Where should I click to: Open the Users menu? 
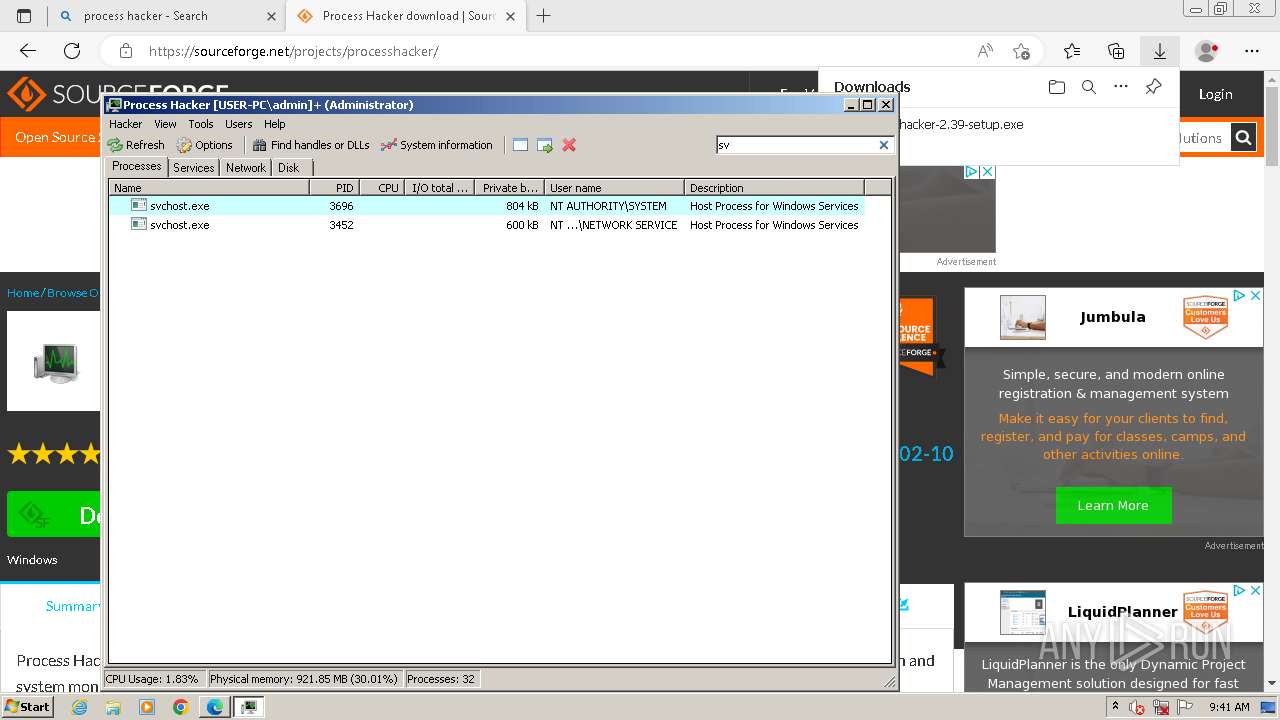click(x=239, y=124)
